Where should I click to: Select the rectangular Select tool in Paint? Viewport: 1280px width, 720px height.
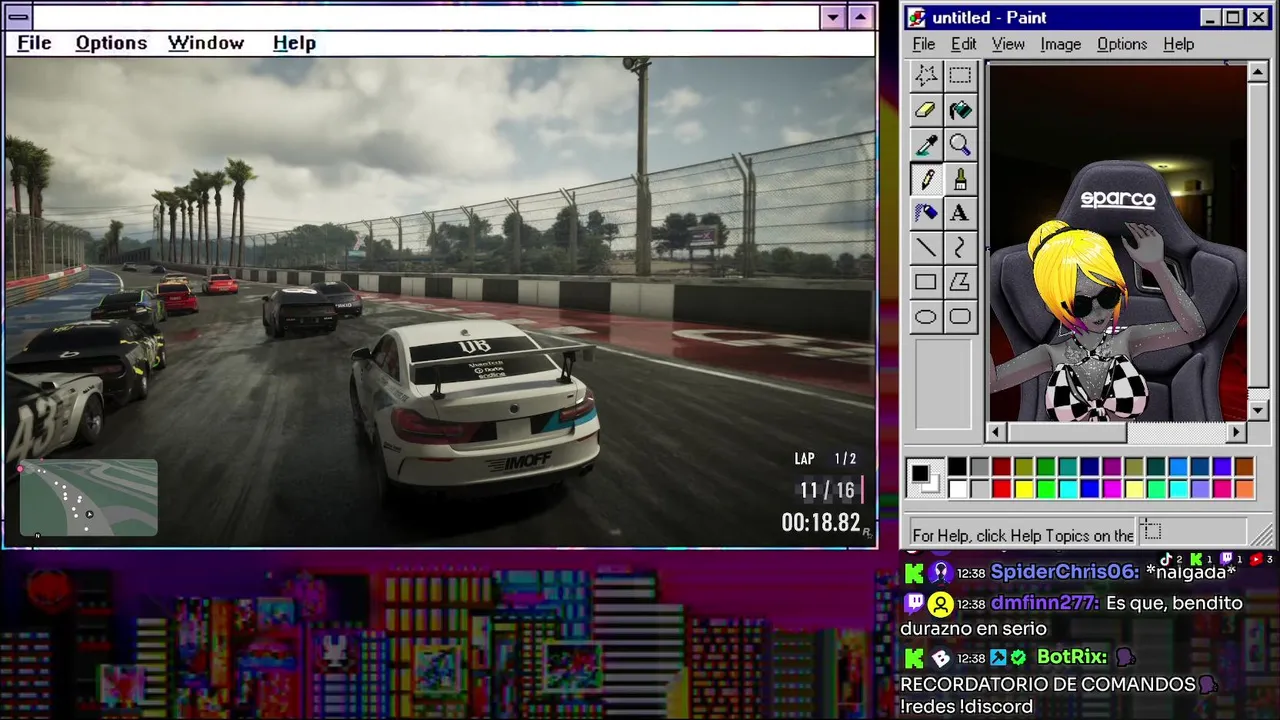click(x=960, y=76)
